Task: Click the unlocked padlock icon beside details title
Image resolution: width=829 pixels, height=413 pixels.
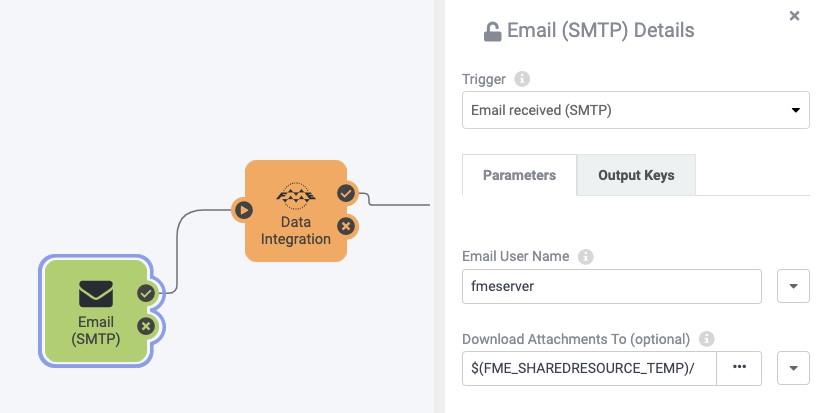Action: (492, 31)
